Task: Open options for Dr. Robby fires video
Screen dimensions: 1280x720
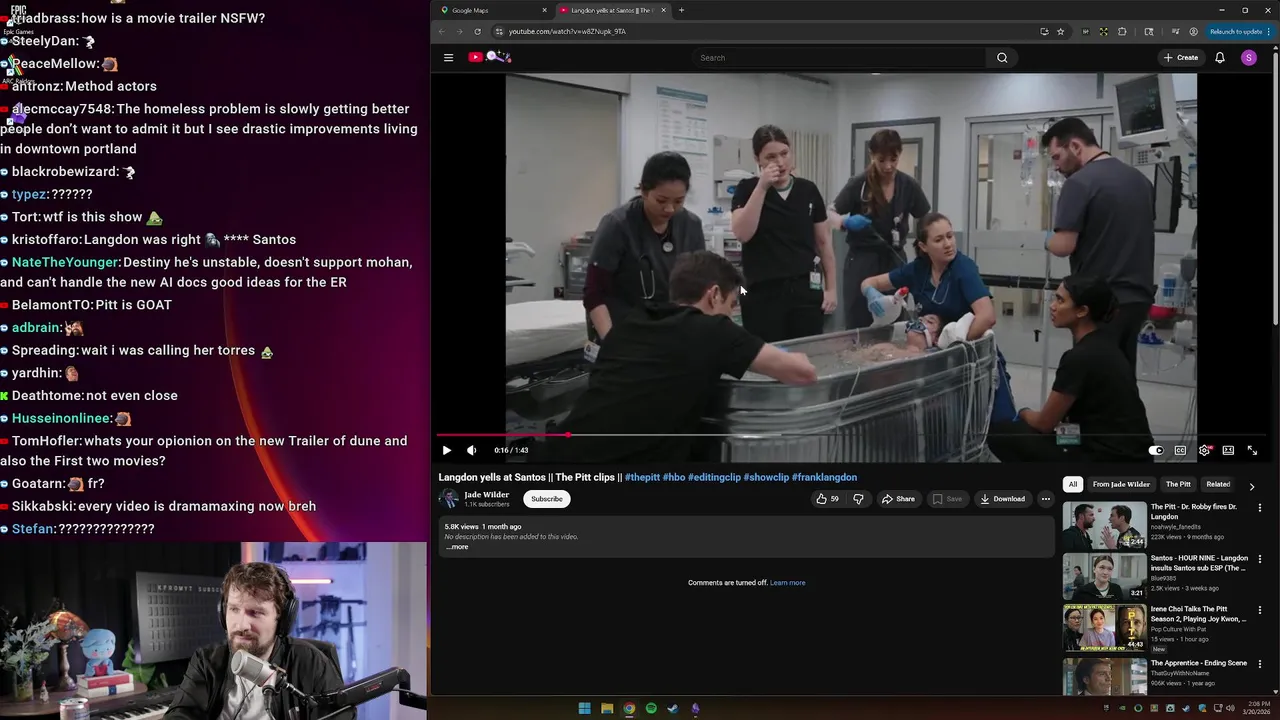Action: [1260, 508]
